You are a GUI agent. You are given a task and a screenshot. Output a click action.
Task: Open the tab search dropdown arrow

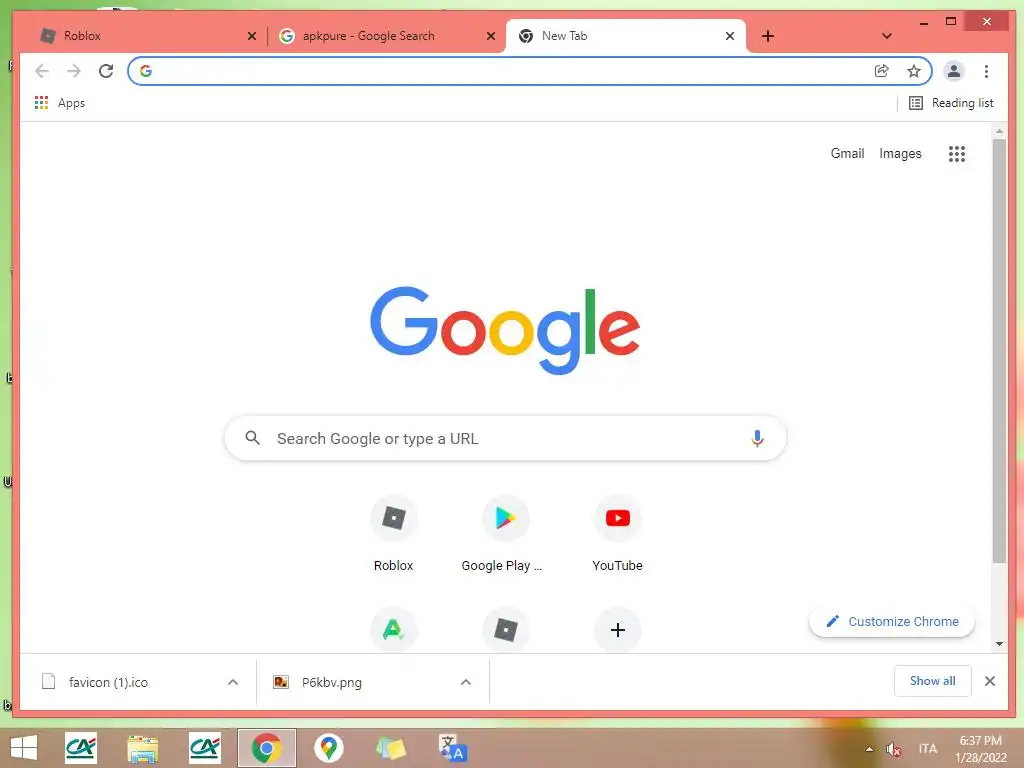(887, 36)
